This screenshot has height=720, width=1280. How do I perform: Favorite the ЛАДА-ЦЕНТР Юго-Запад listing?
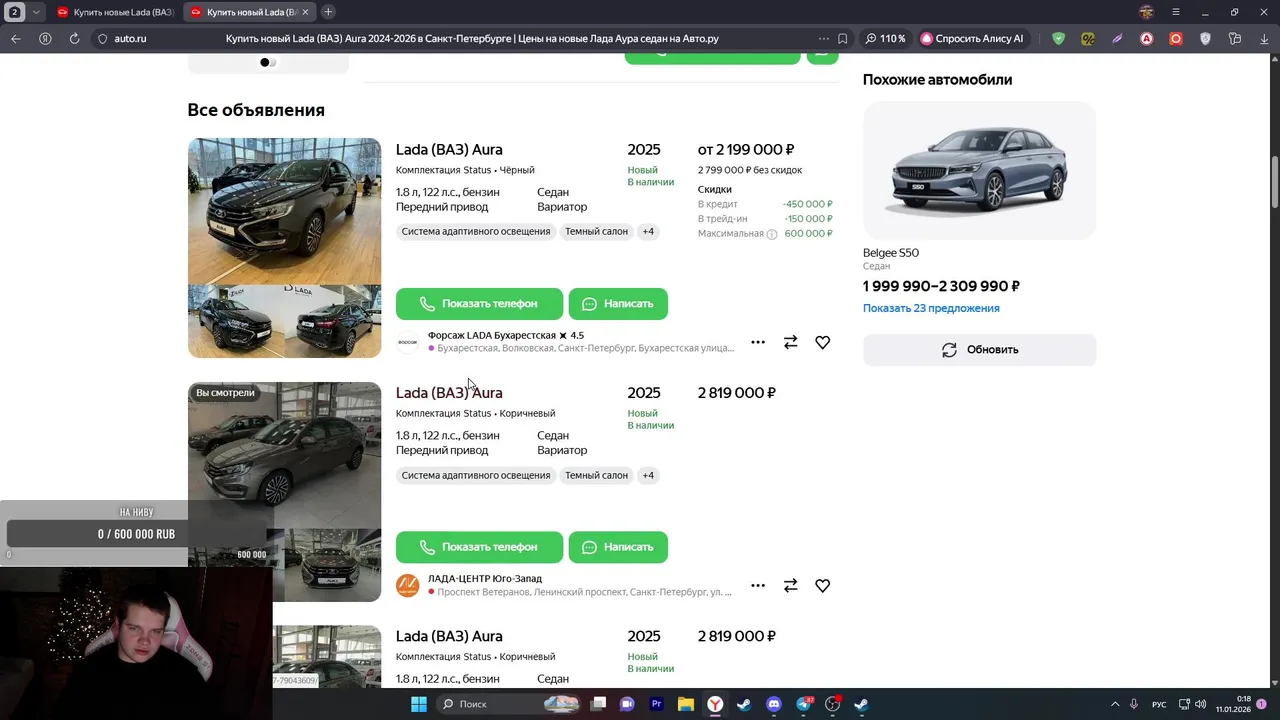point(822,586)
